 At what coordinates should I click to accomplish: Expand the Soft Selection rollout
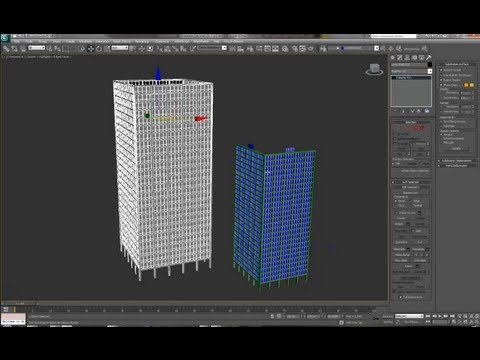[x=411, y=182]
